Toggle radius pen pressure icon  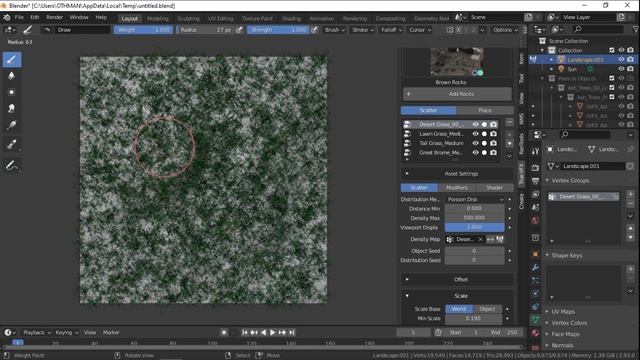tap(239, 30)
